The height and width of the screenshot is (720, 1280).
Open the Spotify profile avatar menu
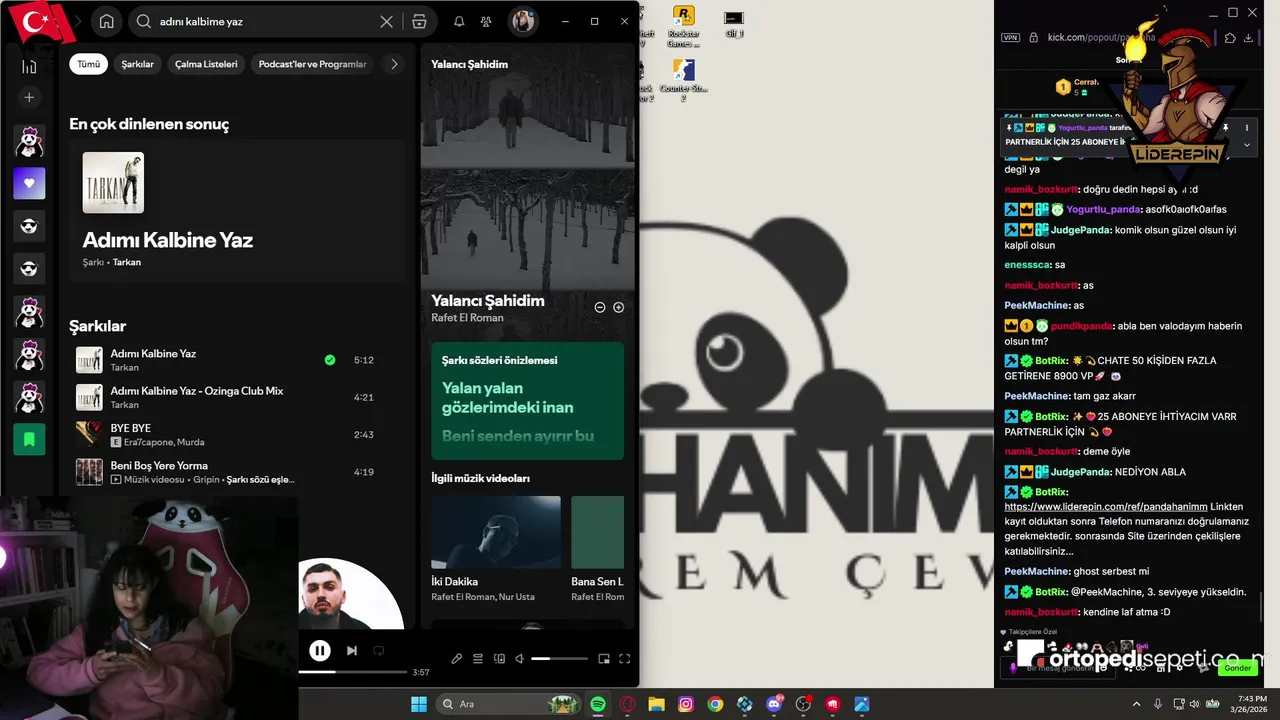coord(523,21)
